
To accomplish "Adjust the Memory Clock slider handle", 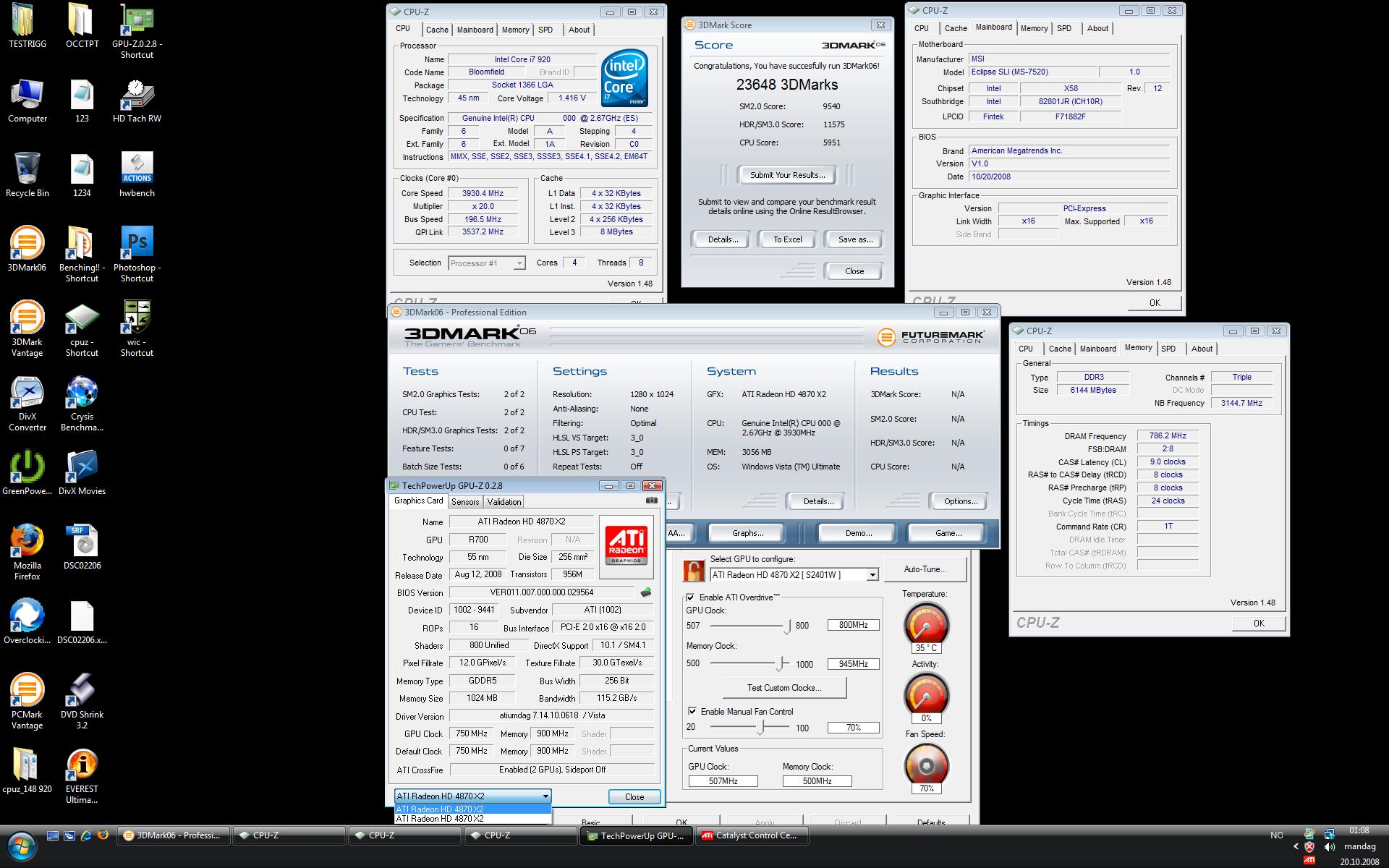I will [781, 663].
